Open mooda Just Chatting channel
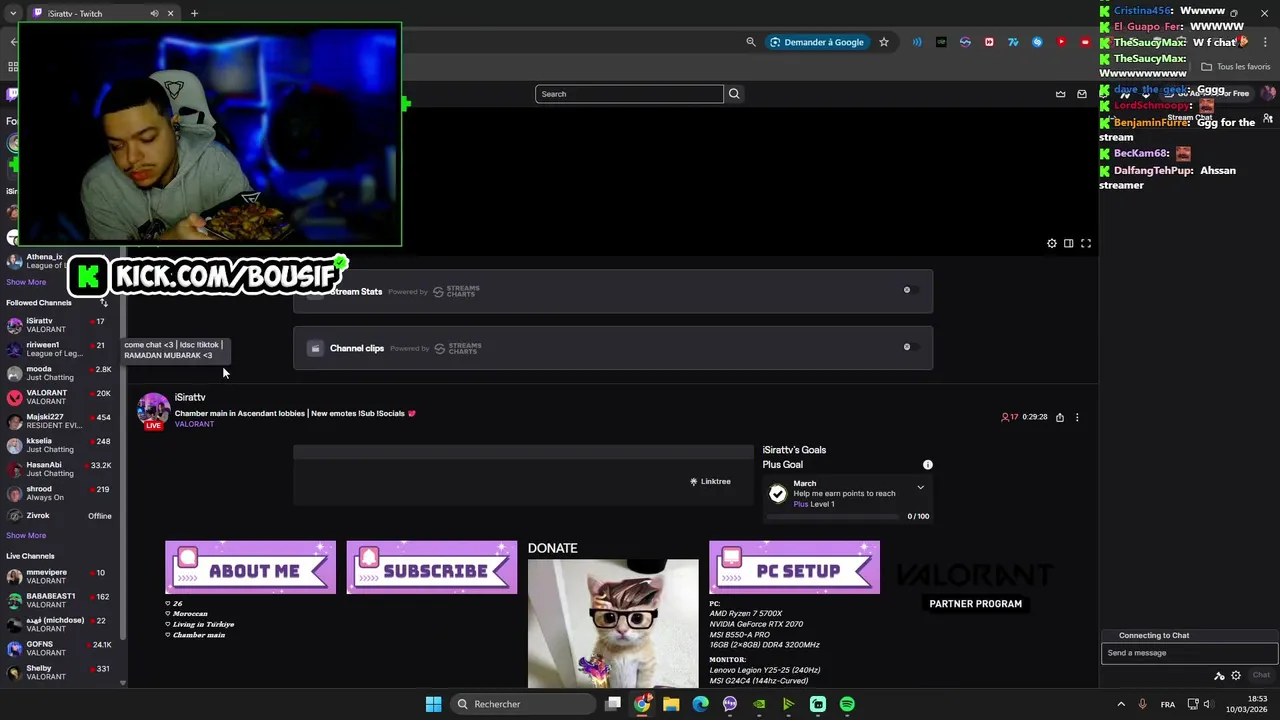The height and width of the screenshot is (720, 1280). [60, 373]
